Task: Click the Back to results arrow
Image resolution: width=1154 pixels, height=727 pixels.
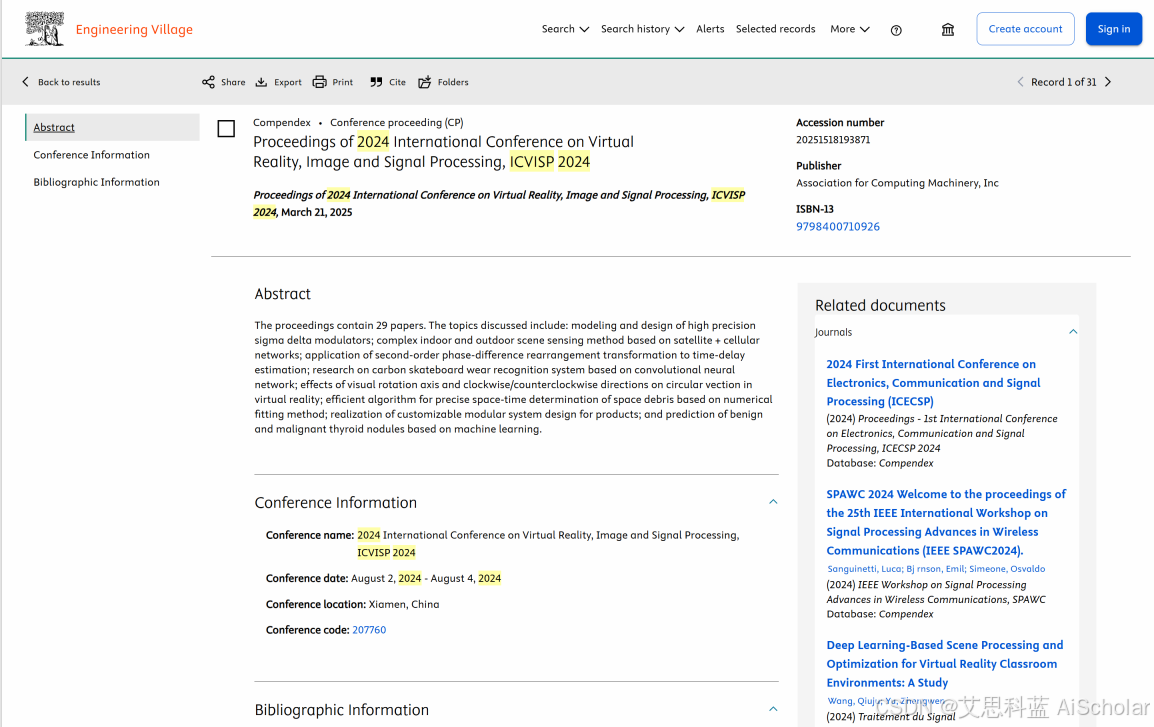Action: [26, 82]
